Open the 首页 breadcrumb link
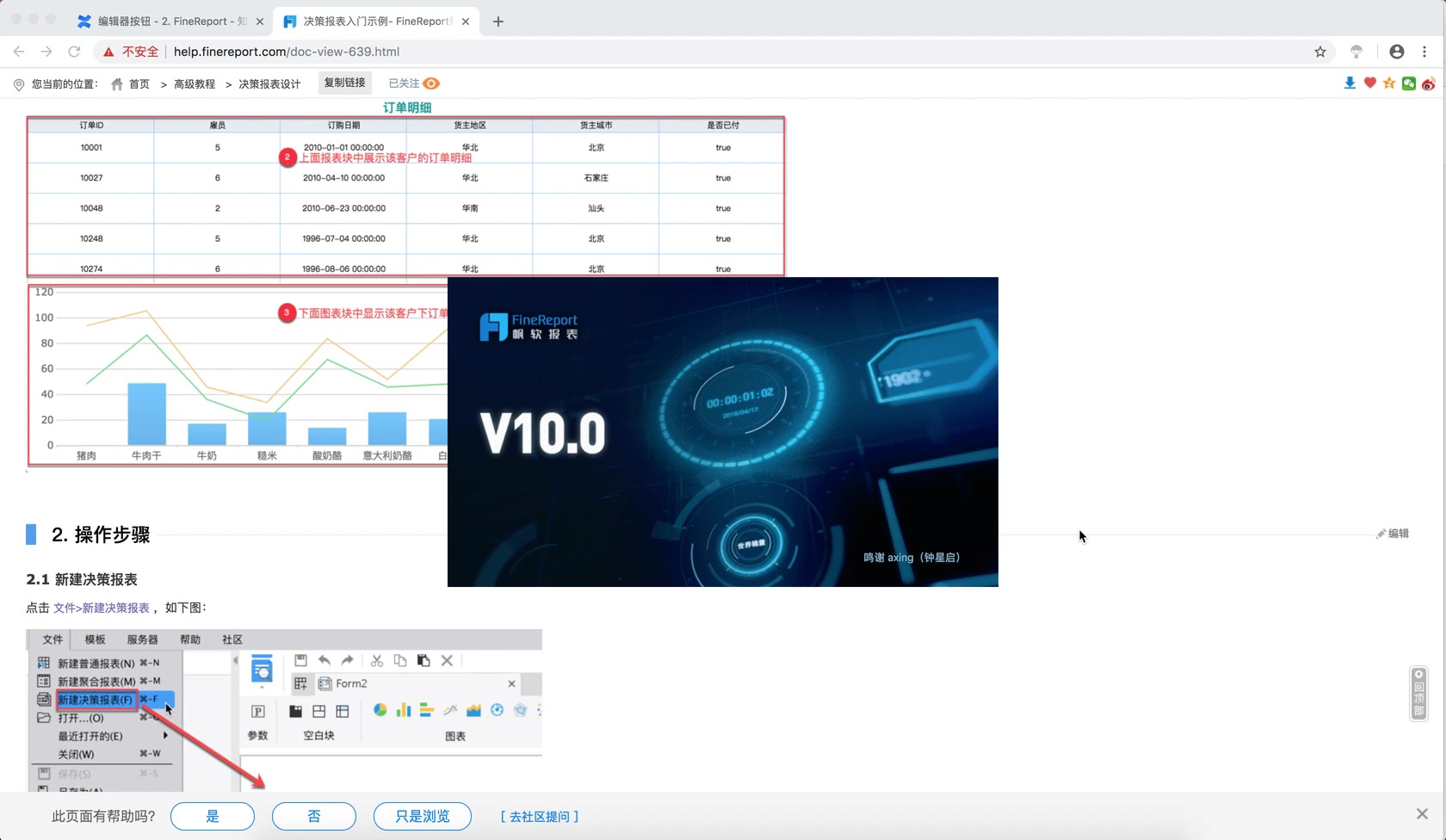The height and width of the screenshot is (840, 1446). coord(139,83)
